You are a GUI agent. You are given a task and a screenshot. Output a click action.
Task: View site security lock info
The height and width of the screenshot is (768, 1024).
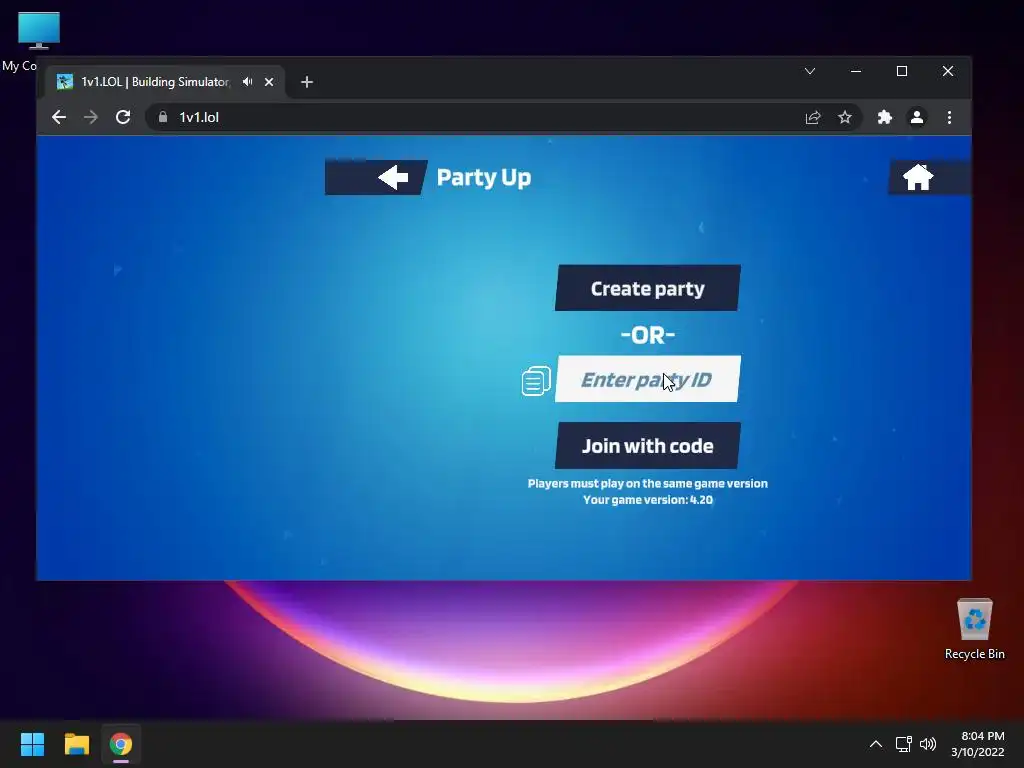[163, 117]
